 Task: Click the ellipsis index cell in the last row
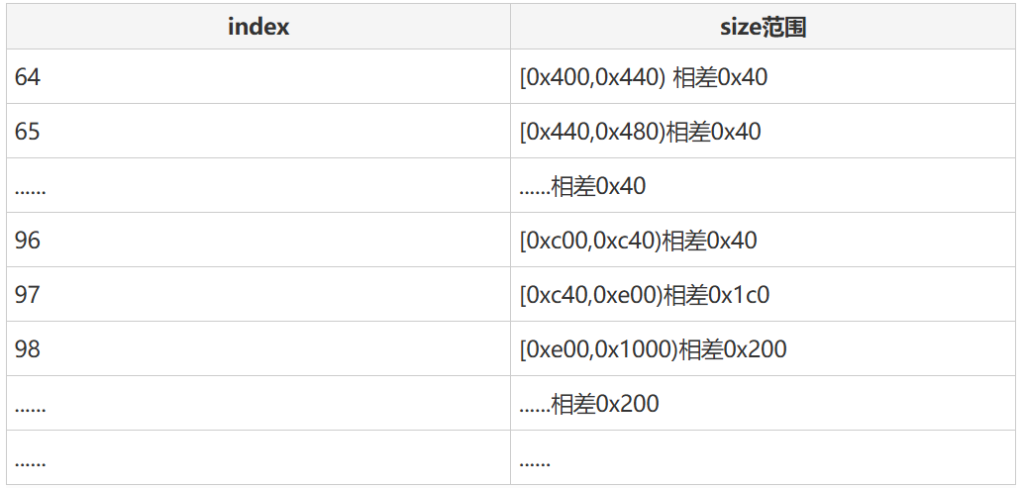click(x=31, y=460)
